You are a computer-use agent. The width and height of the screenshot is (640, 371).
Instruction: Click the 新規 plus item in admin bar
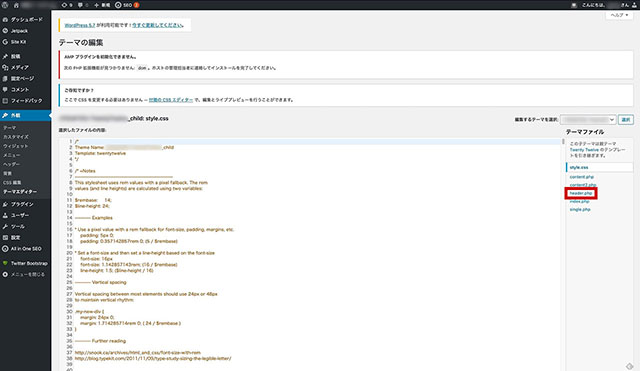click(x=102, y=5)
